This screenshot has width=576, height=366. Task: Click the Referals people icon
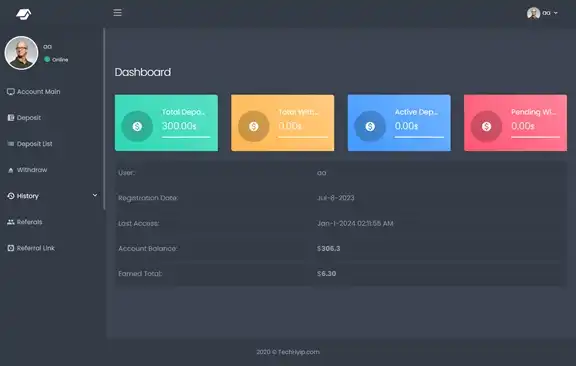pos(11,222)
